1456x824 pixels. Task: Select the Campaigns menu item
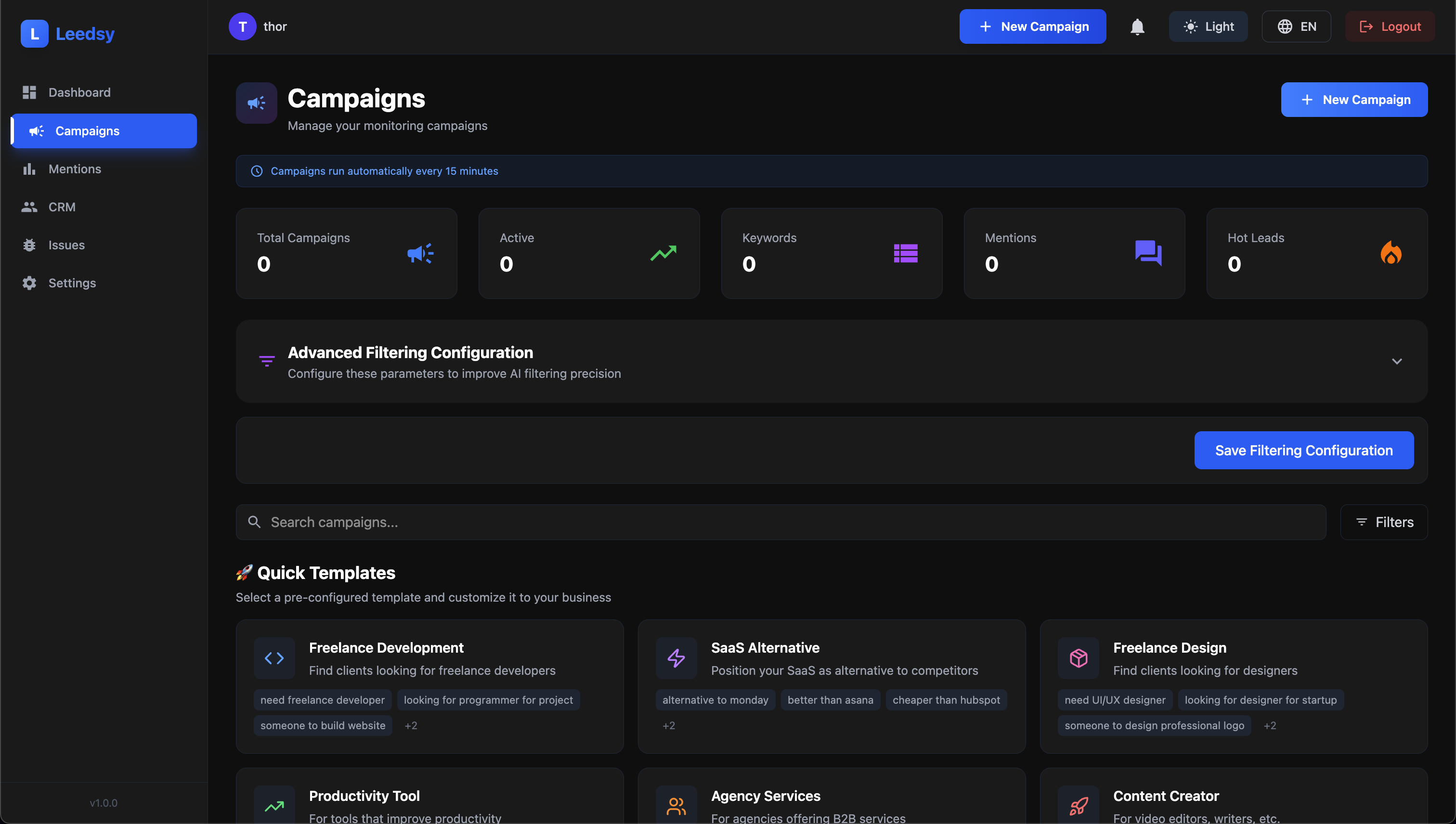[87, 131]
